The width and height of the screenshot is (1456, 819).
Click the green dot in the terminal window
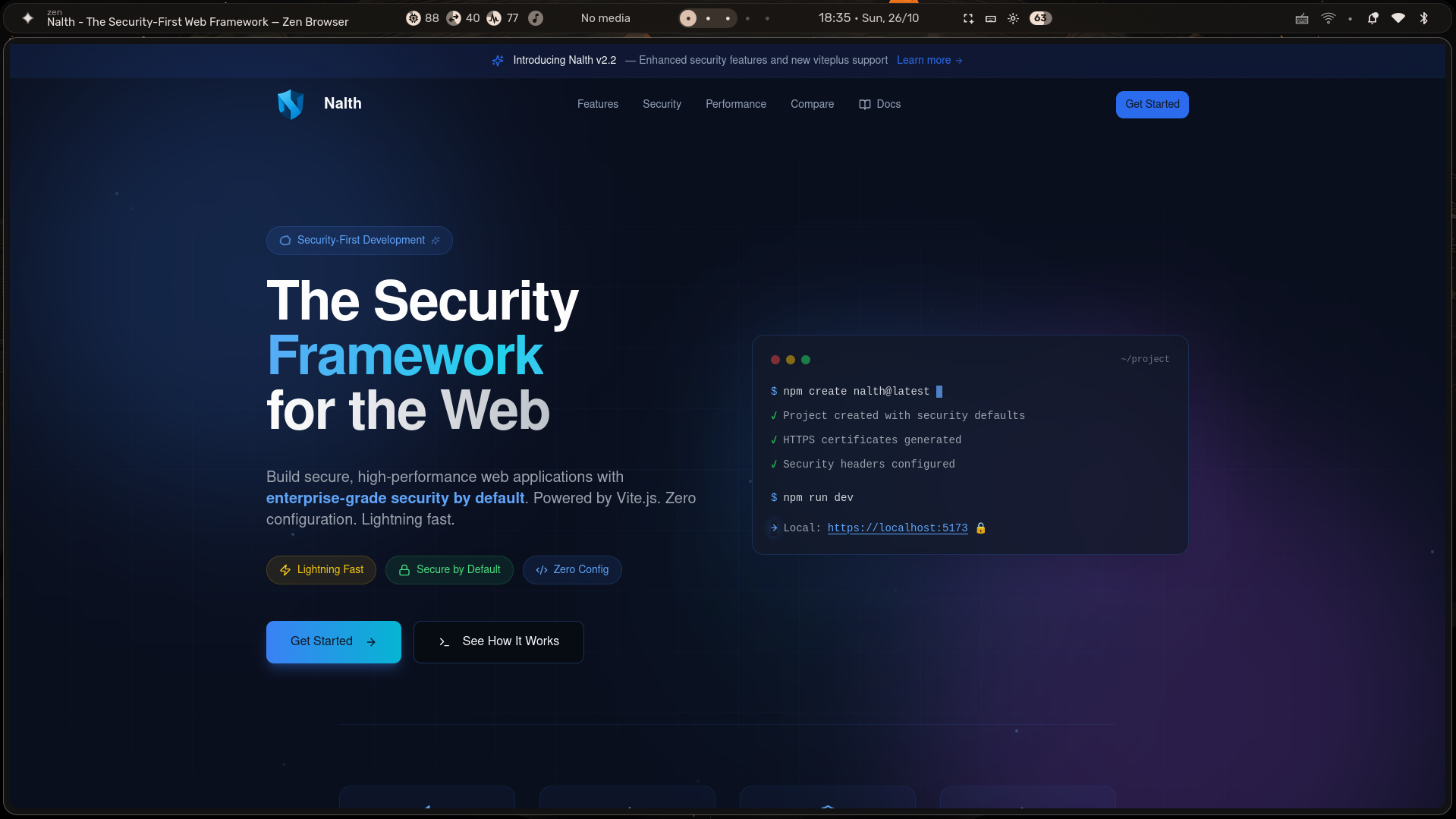coord(806,360)
